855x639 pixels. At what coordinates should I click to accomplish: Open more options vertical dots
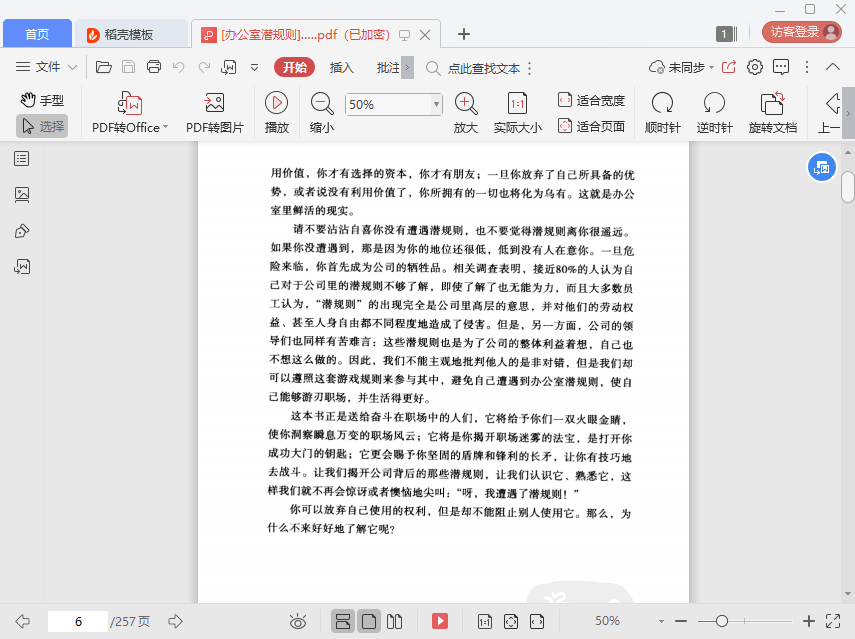(x=807, y=67)
